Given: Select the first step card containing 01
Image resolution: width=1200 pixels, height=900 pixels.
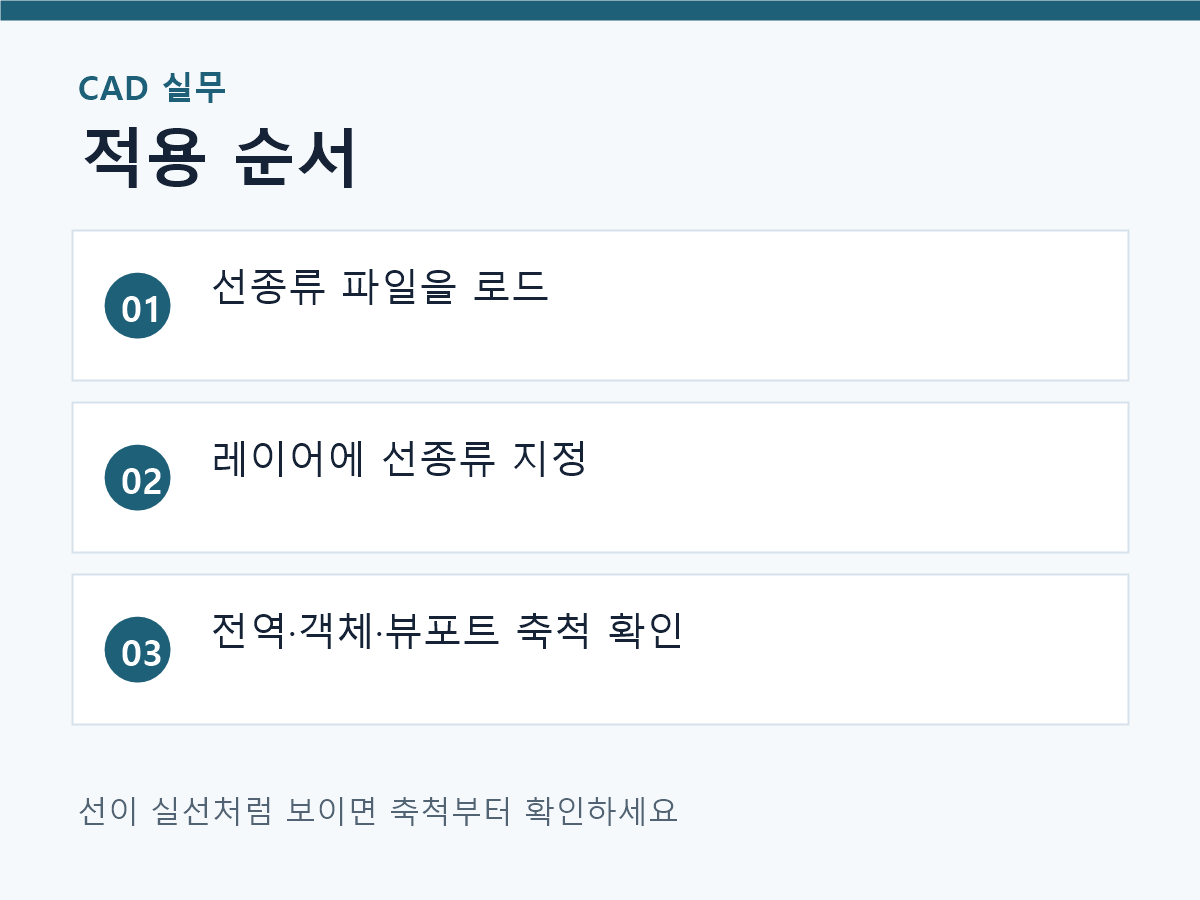Looking at the screenshot, I should (600, 306).
